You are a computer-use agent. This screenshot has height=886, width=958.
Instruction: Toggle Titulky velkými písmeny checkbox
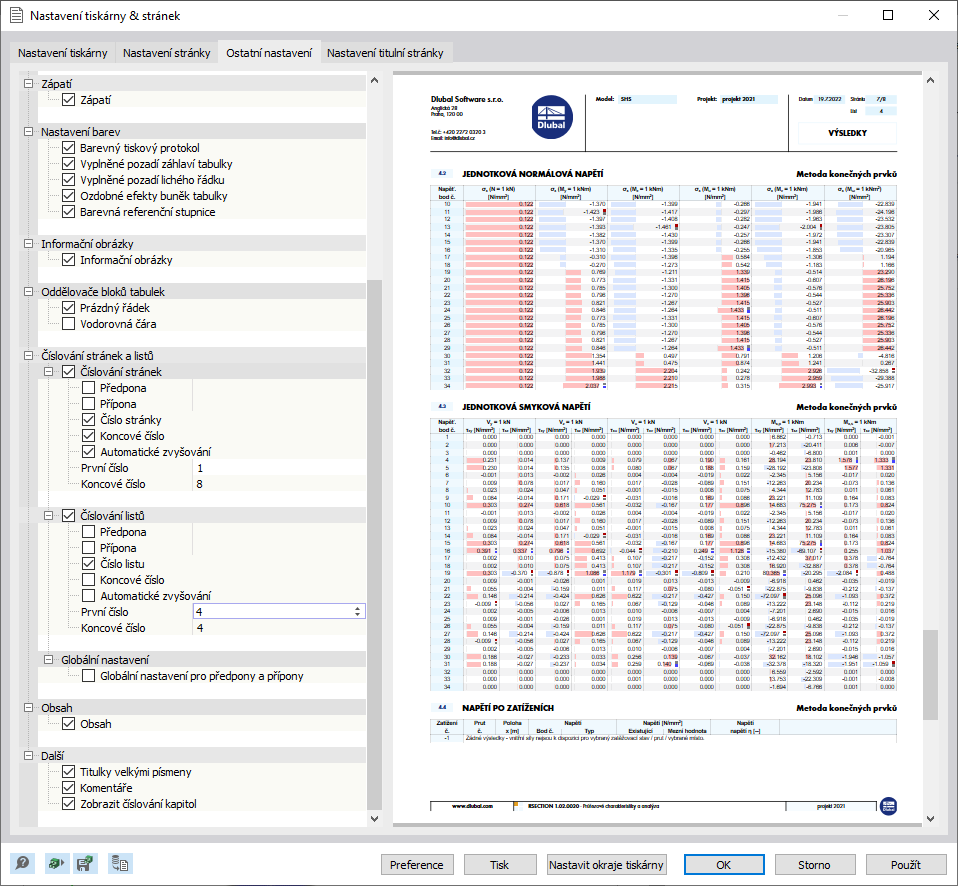(x=68, y=772)
